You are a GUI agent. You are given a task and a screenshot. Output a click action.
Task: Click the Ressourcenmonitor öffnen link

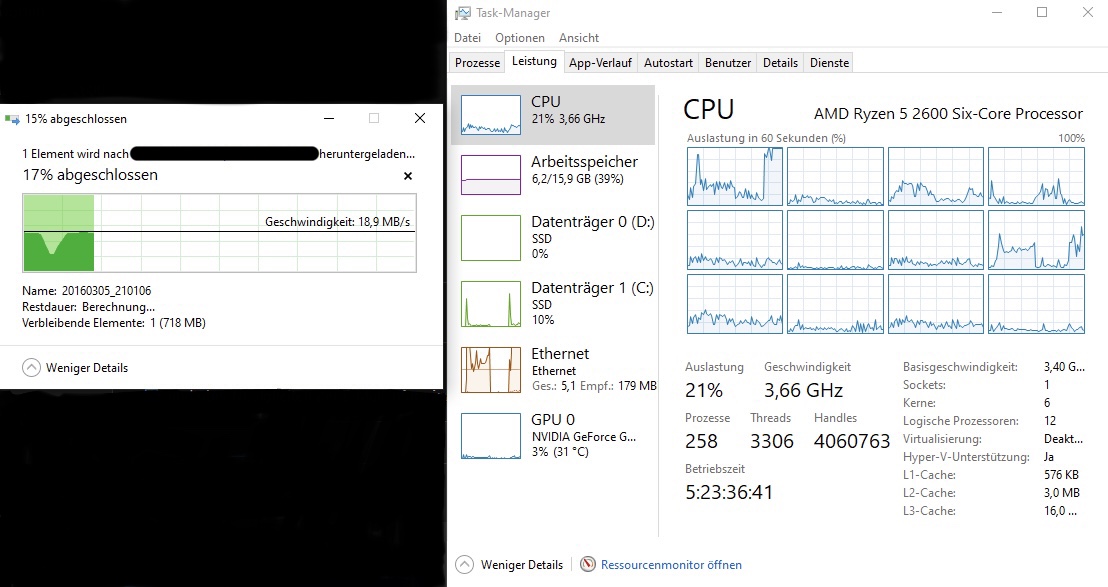[671, 565]
